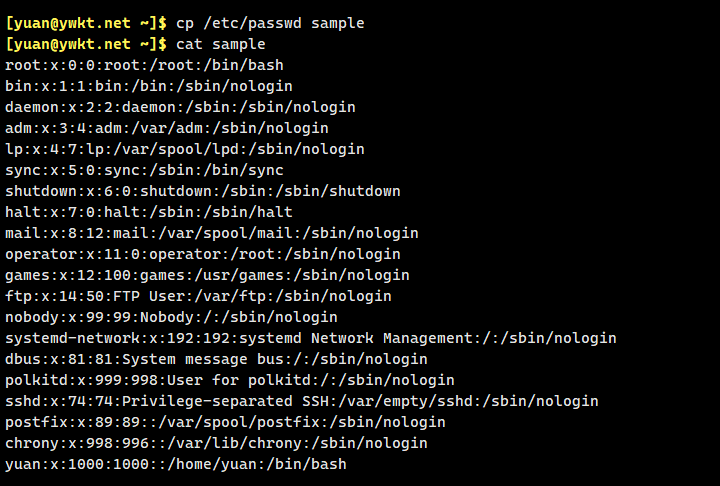This screenshot has height=486, width=720.
Task: Click the "System message bus" dbus line
Action: coord(216,359)
